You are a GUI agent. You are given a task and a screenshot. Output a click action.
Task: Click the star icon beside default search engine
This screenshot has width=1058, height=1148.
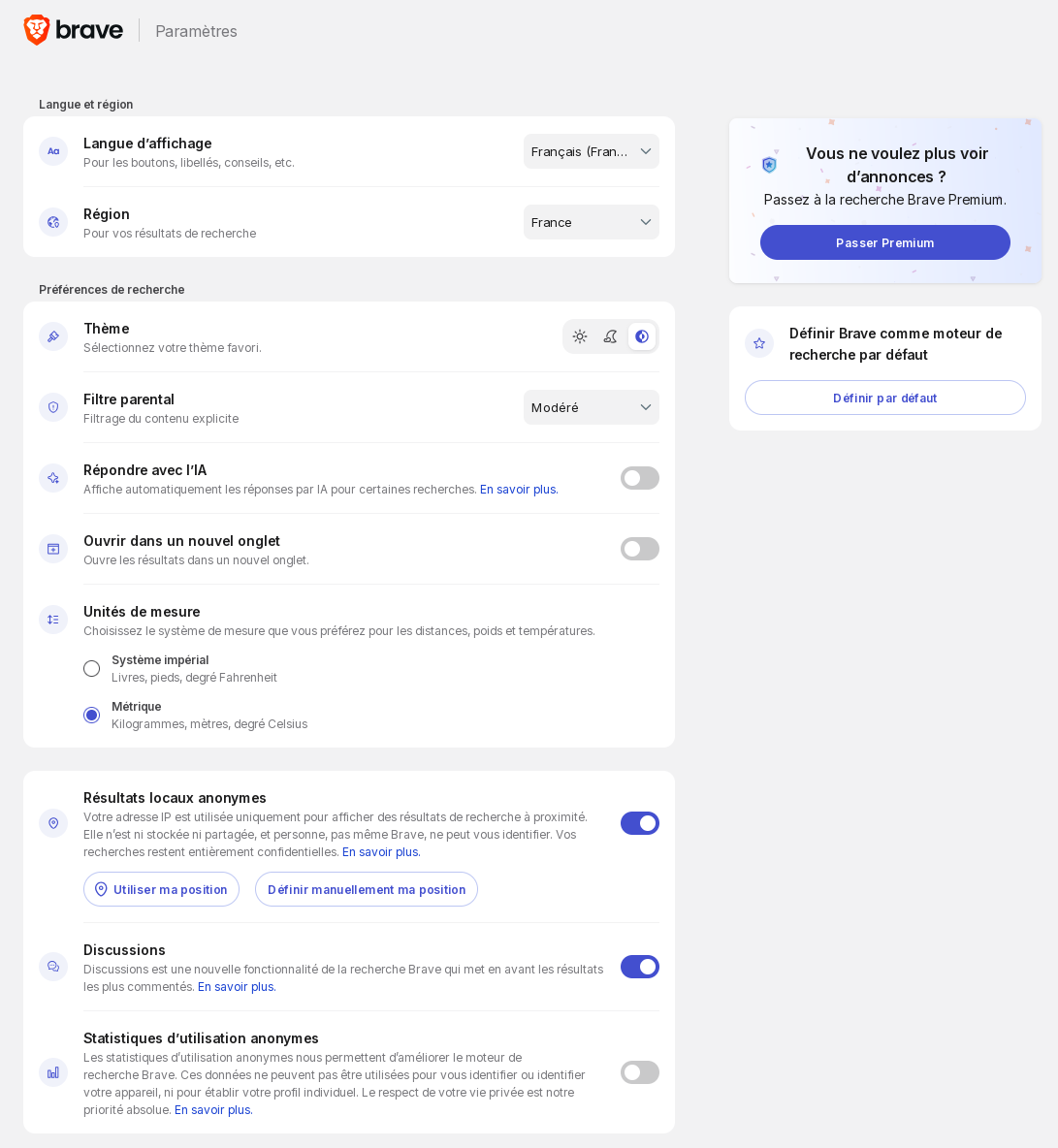click(759, 343)
